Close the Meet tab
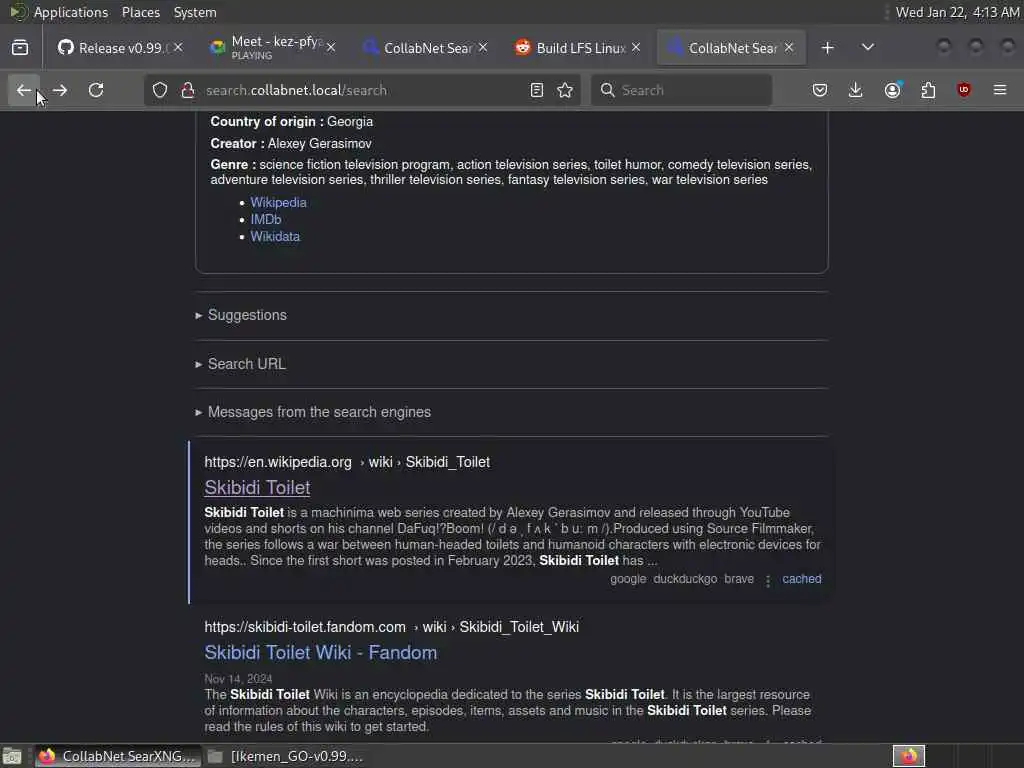Screen dimensions: 1024x768 331,48
